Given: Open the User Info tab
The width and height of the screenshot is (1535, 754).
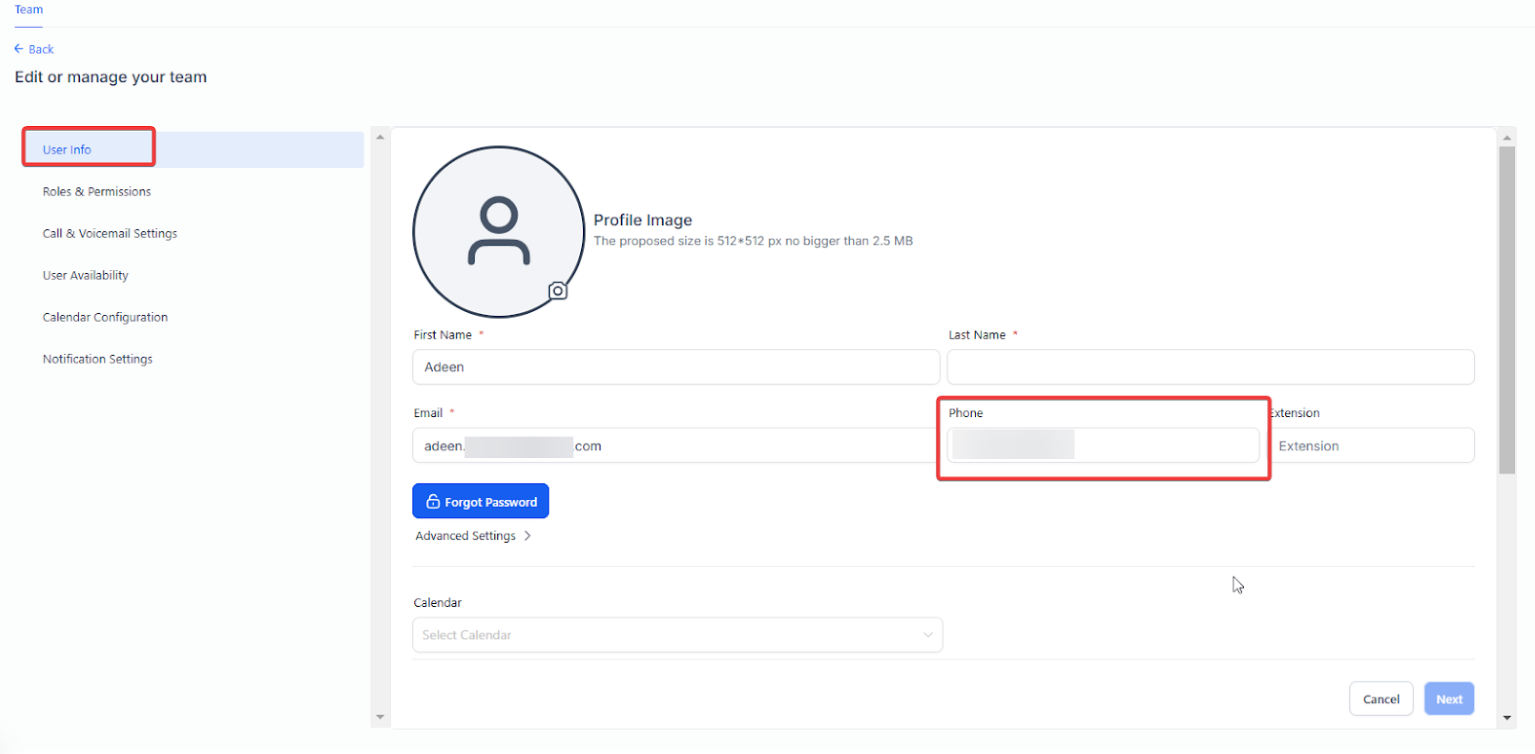Looking at the screenshot, I should coord(67,150).
